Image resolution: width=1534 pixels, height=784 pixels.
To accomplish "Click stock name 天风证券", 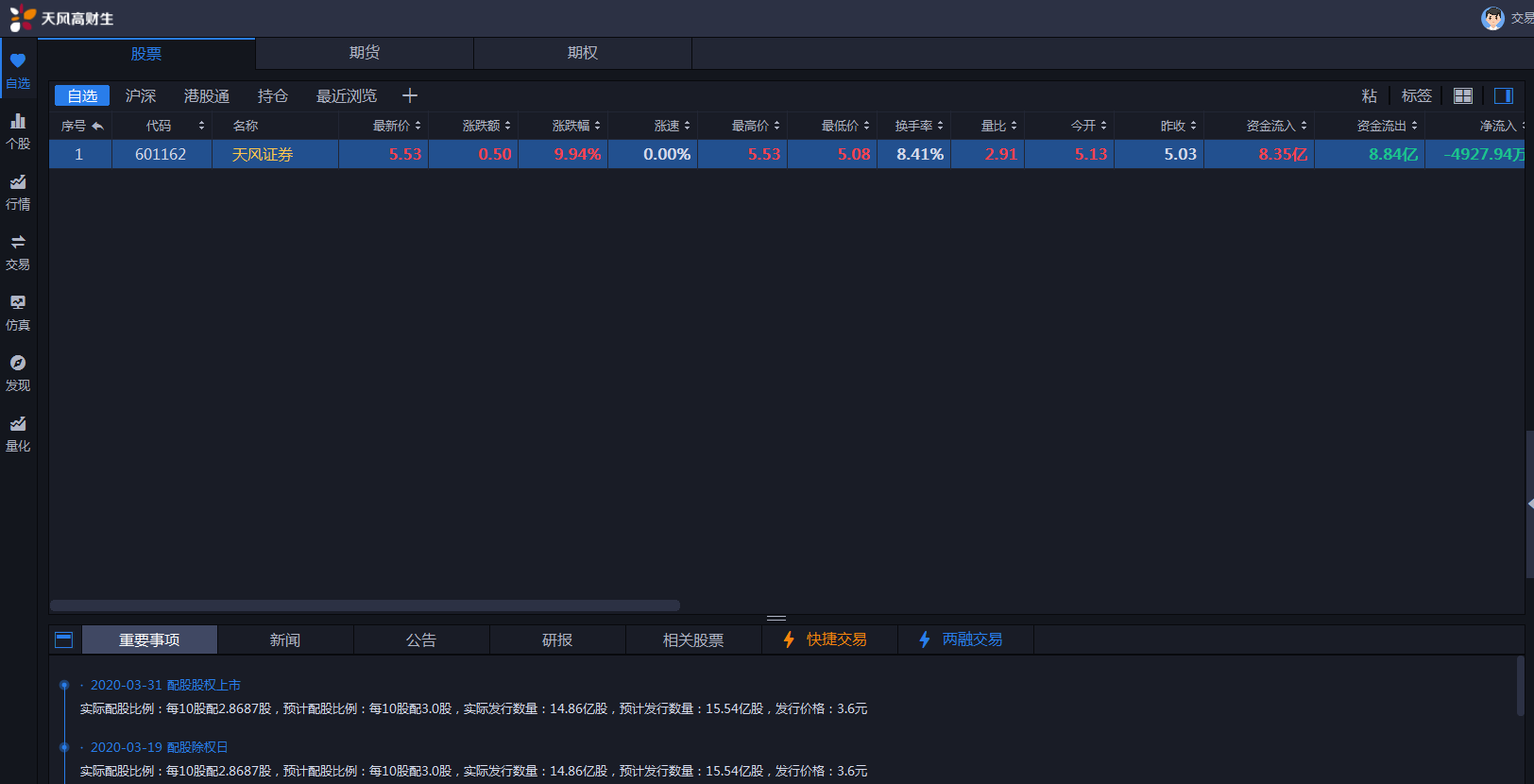I will [263, 154].
